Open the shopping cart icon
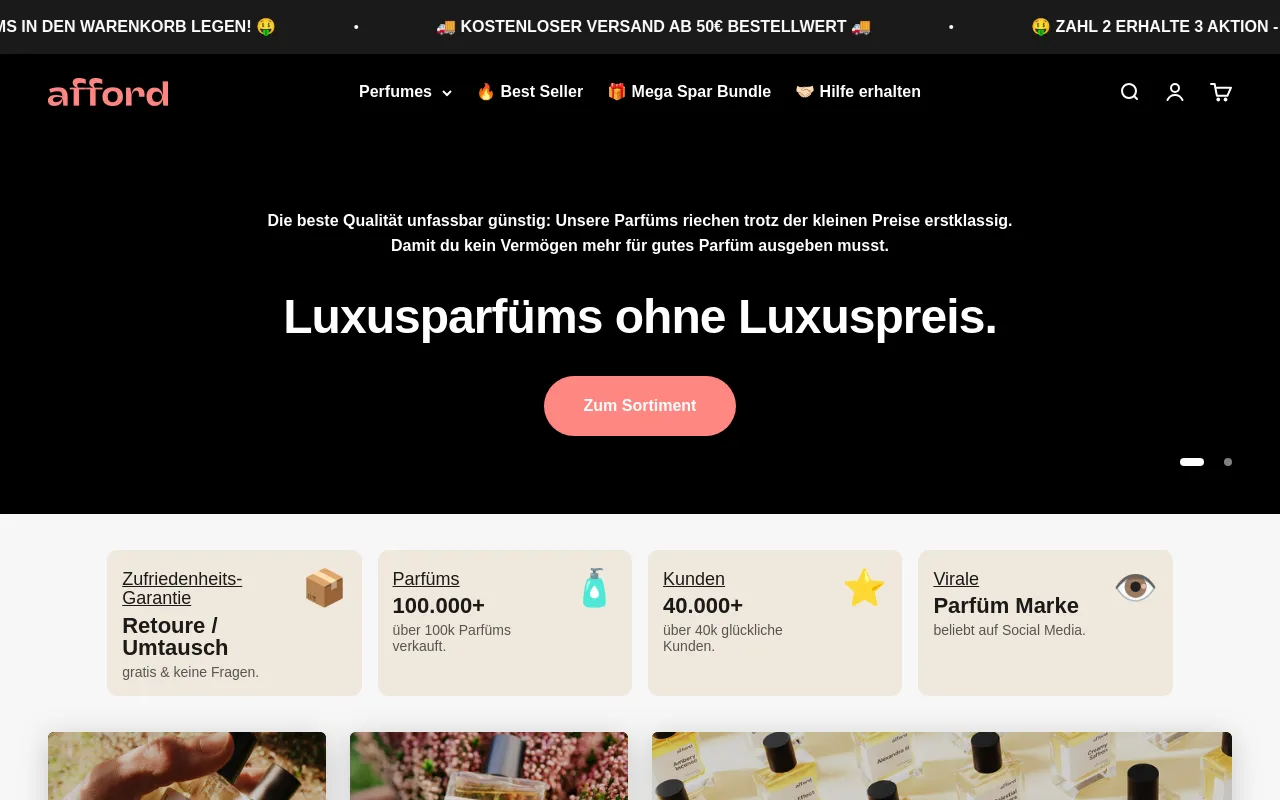Image resolution: width=1280 pixels, height=800 pixels. click(1221, 92)
